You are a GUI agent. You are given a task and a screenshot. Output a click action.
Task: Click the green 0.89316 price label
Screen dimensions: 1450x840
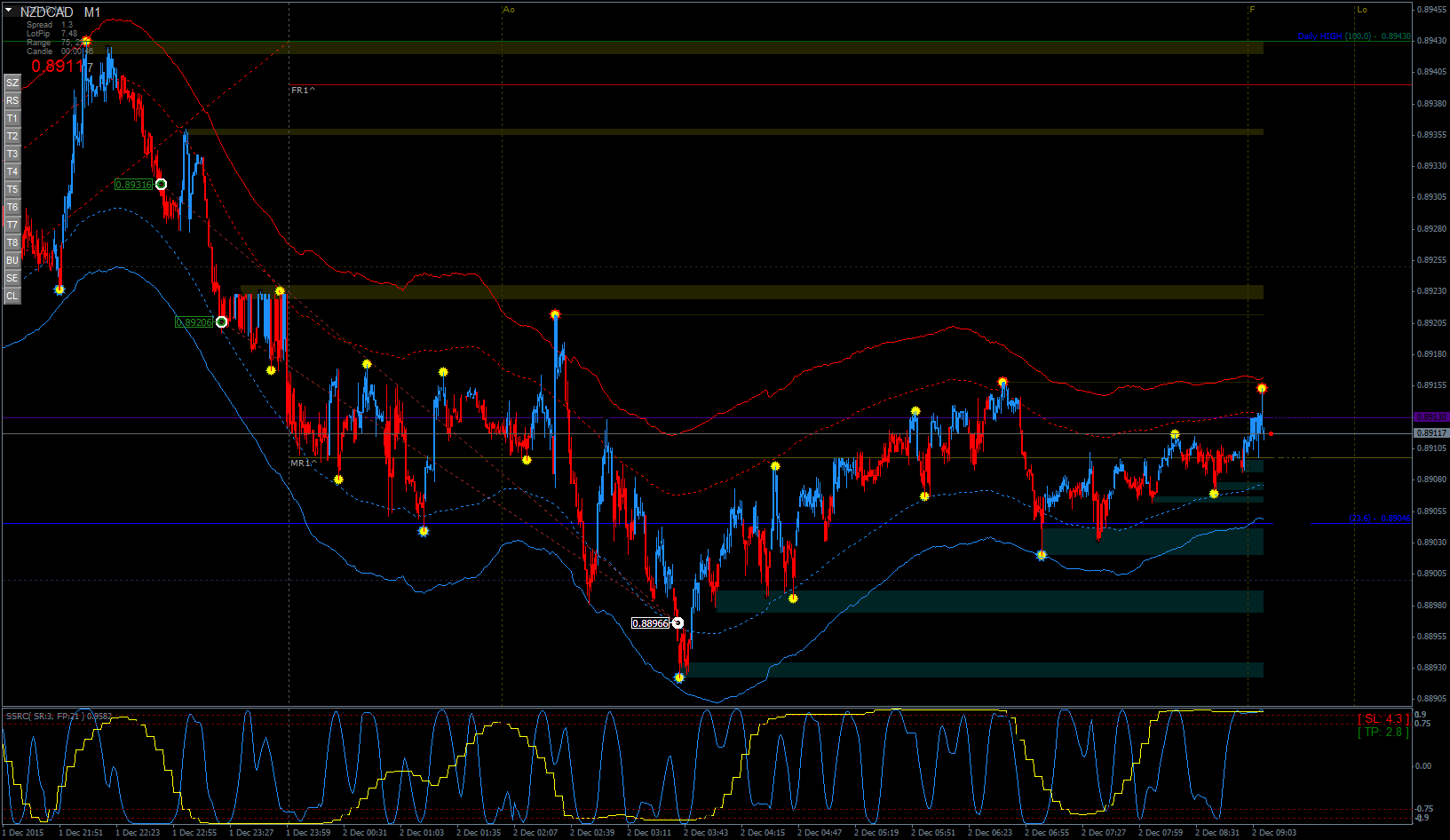click(x=134, y=185)
